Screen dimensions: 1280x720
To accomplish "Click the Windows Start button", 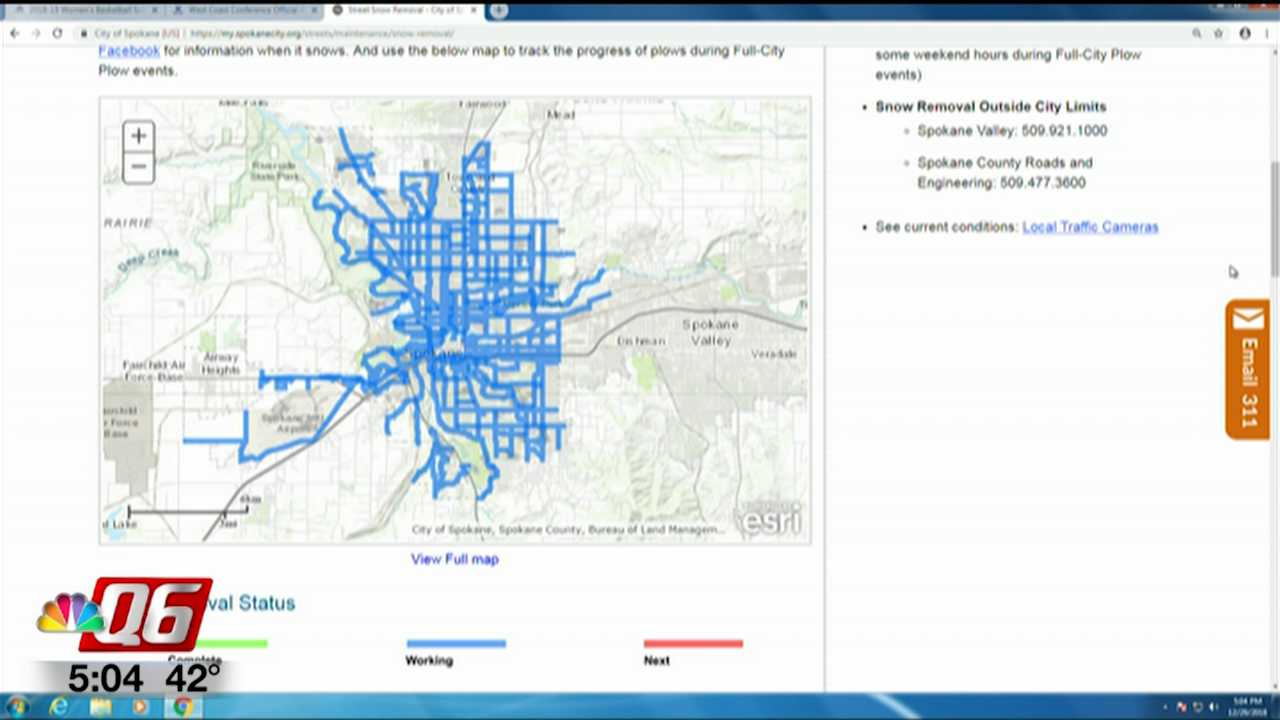I will point(17,707).
